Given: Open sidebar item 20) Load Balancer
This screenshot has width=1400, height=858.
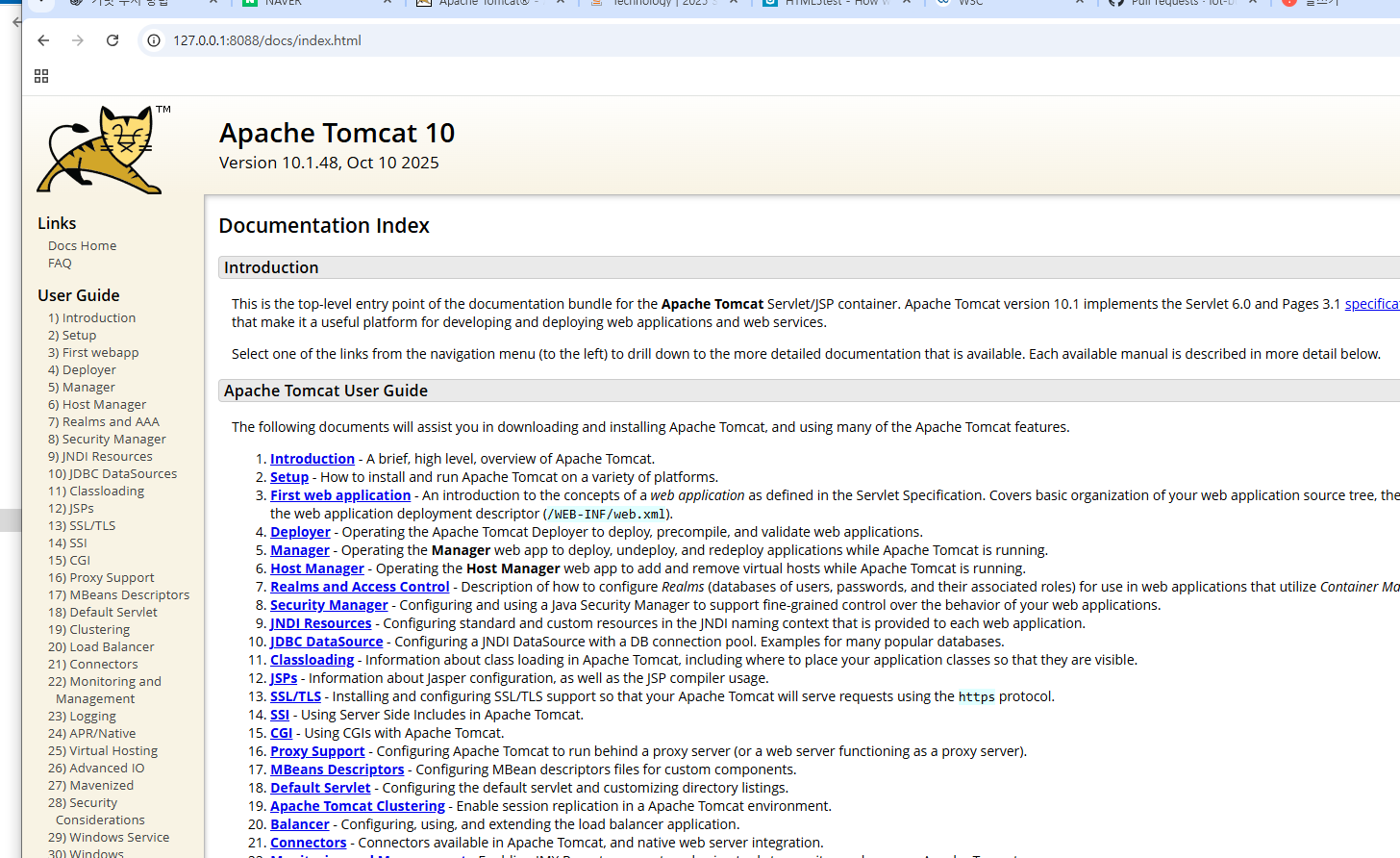Looking at the screenshot, I should (x=101, y=647).
